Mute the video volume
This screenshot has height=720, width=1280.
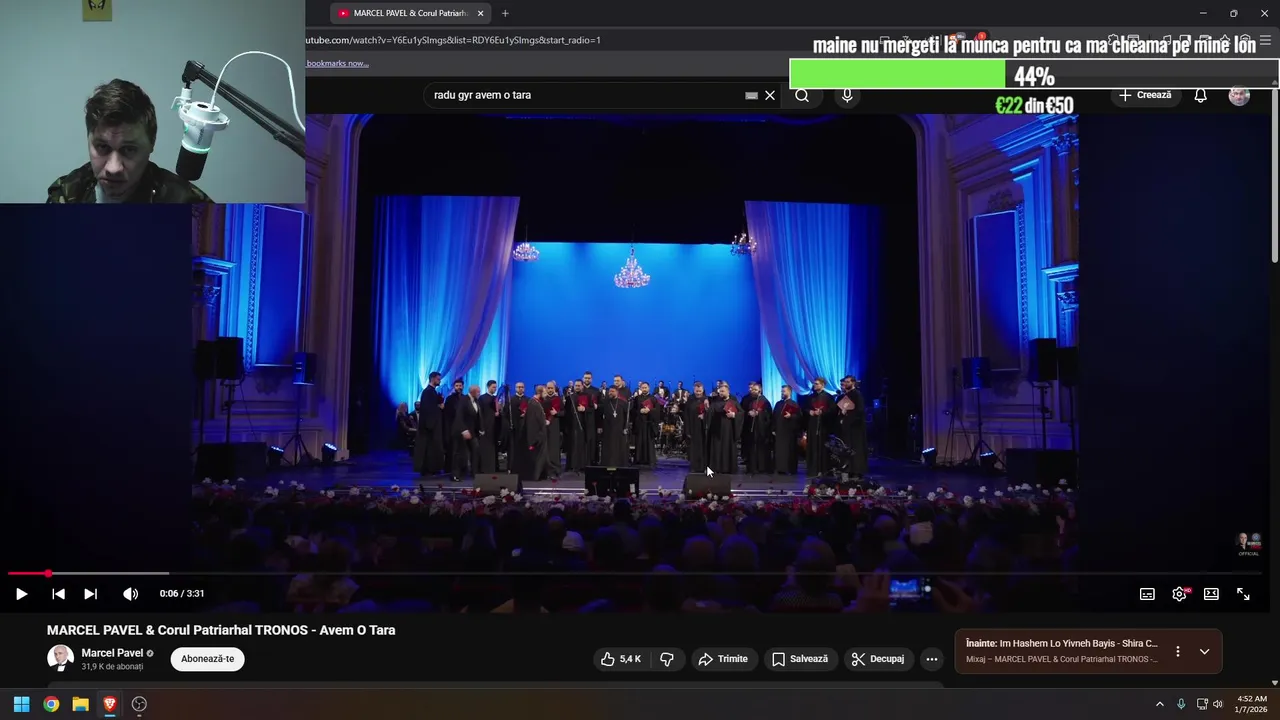pos(130,594)
